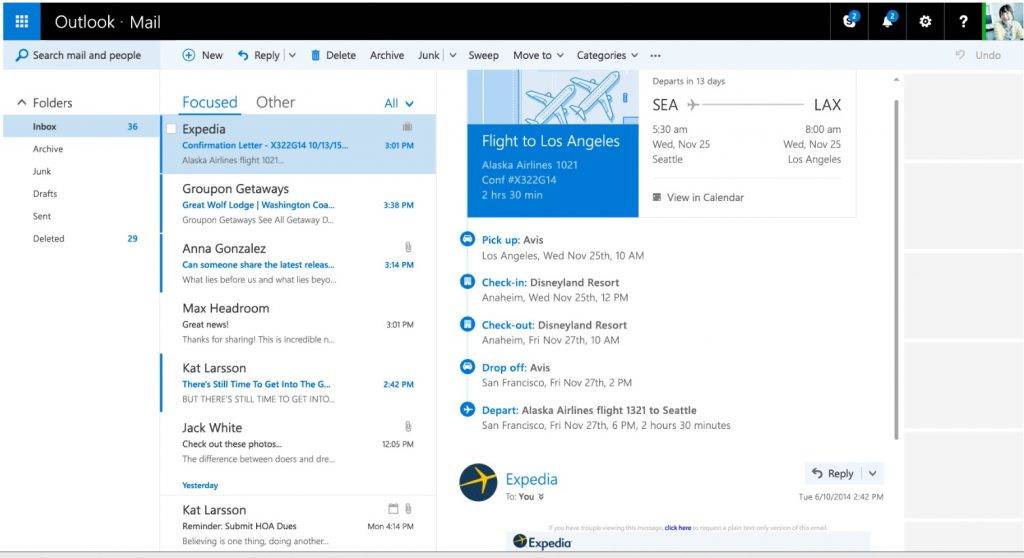Image resolution: width=1024 pixels, height=558 pixels.
Task: Click the 'click here' plain text link
Action: tap(678, 527)
